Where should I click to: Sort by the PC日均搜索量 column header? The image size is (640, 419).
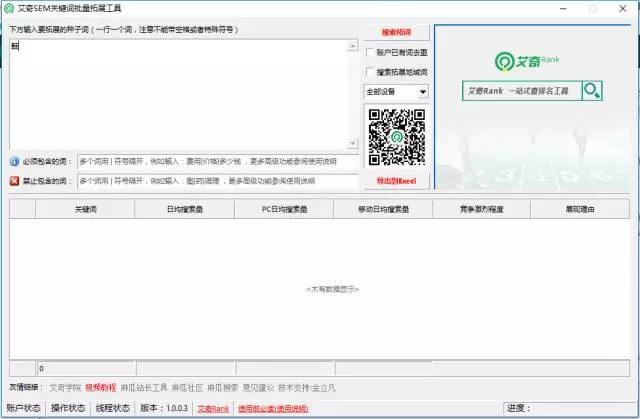(284, 209)
